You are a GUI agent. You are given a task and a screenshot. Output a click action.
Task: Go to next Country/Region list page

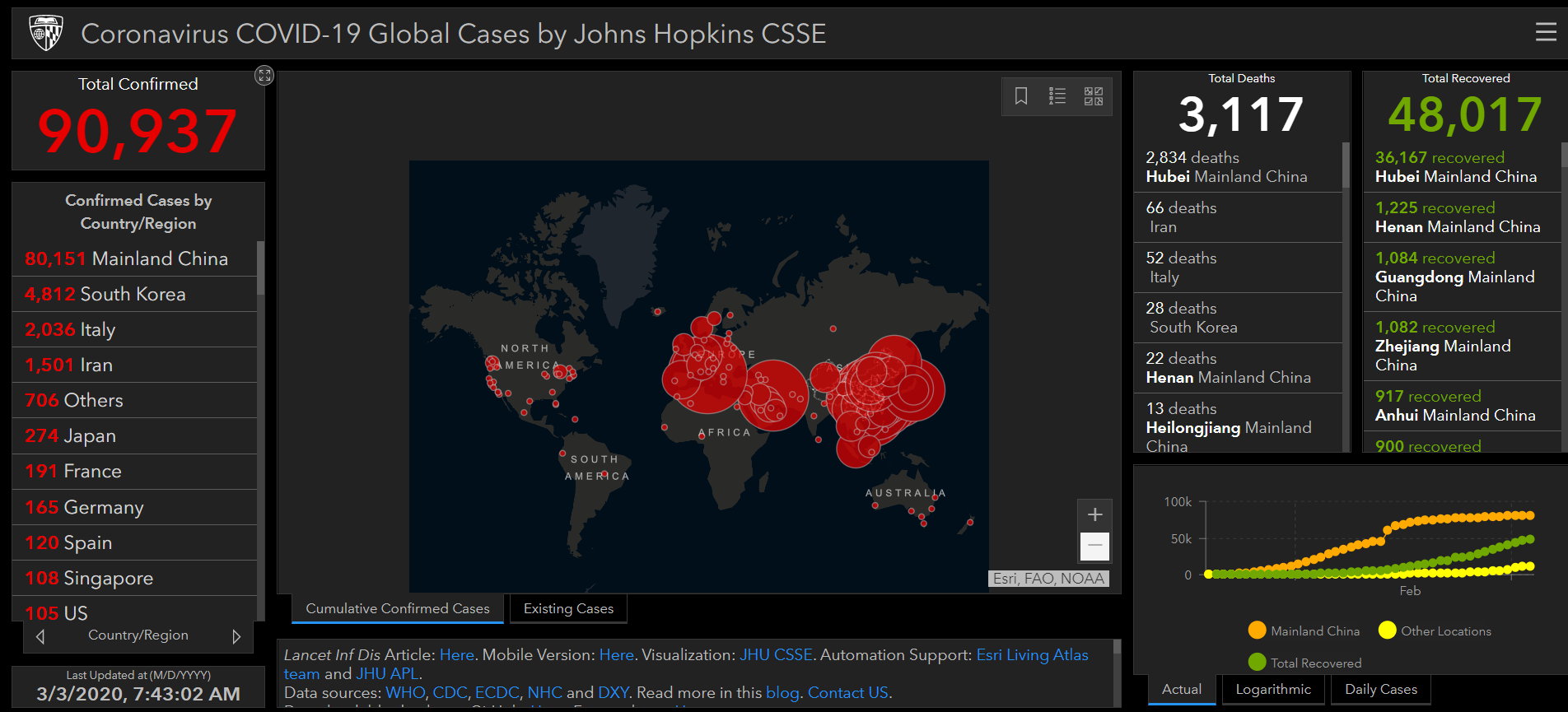[x=236, y=636]
